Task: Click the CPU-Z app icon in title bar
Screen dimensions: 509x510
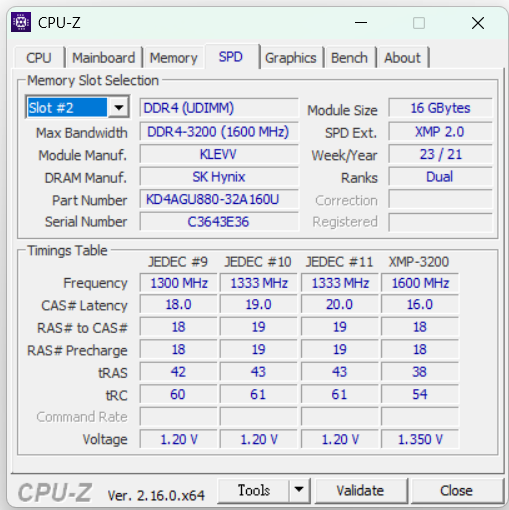Action: [21, 22]
